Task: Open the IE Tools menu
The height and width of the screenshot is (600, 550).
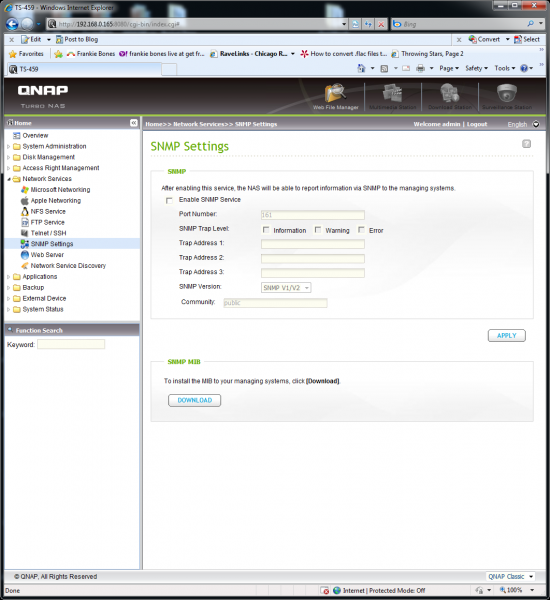Action: (504, 68)
